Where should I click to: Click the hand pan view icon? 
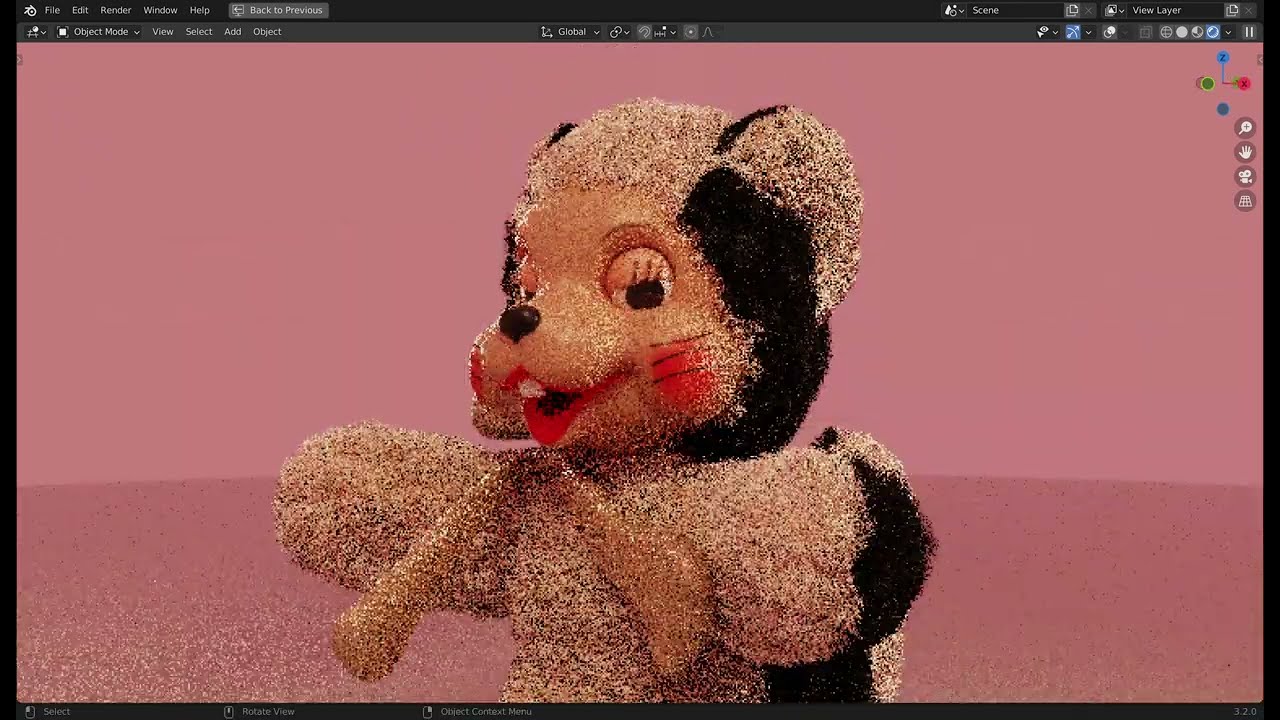[1245, 152]
